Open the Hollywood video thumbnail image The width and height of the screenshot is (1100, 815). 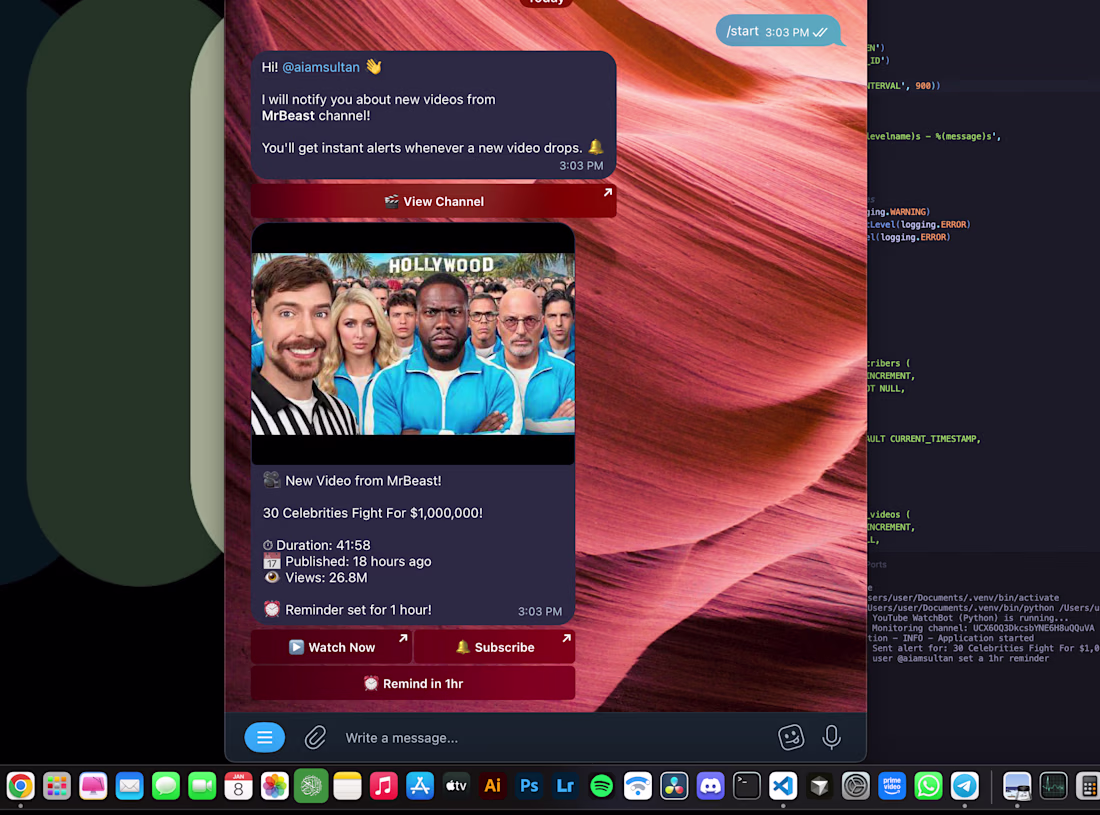point(413,344)
